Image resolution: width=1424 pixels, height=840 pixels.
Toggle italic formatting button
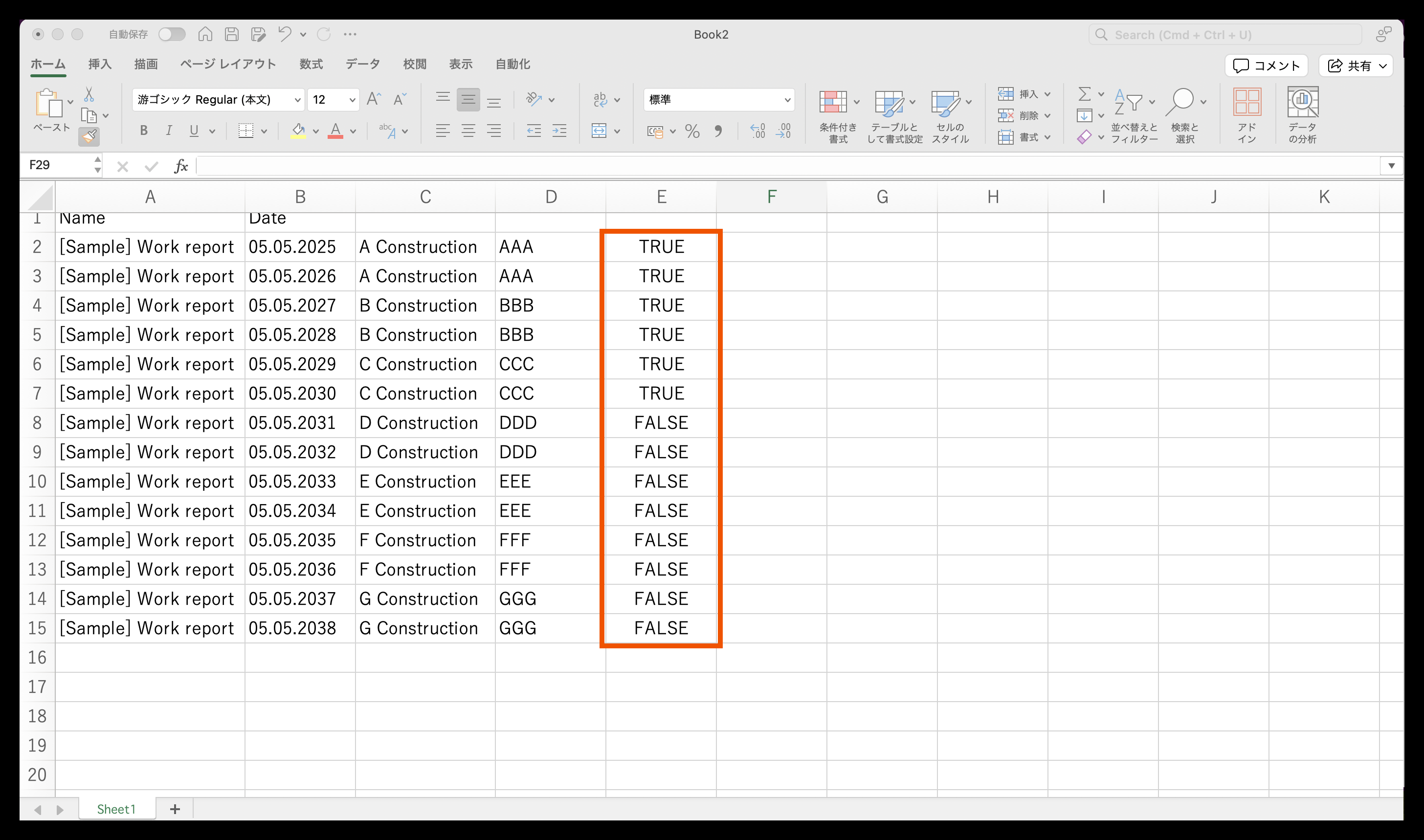pyautogui.click(x=169, y=131)
